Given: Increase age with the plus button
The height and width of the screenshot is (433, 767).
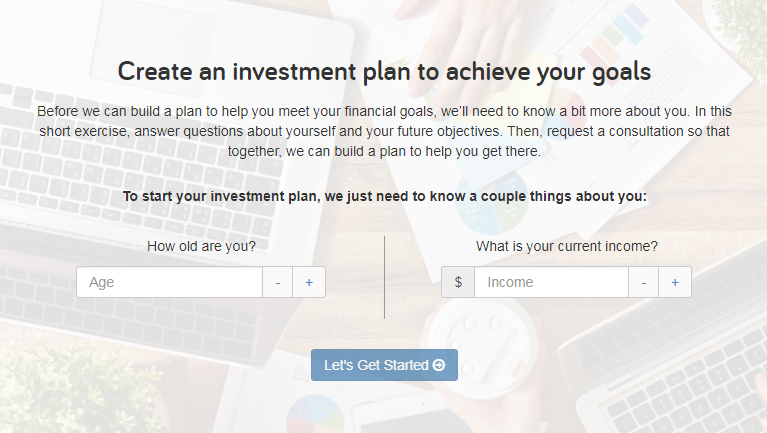Looking at the screenshot, I should [x=309, y=282].
